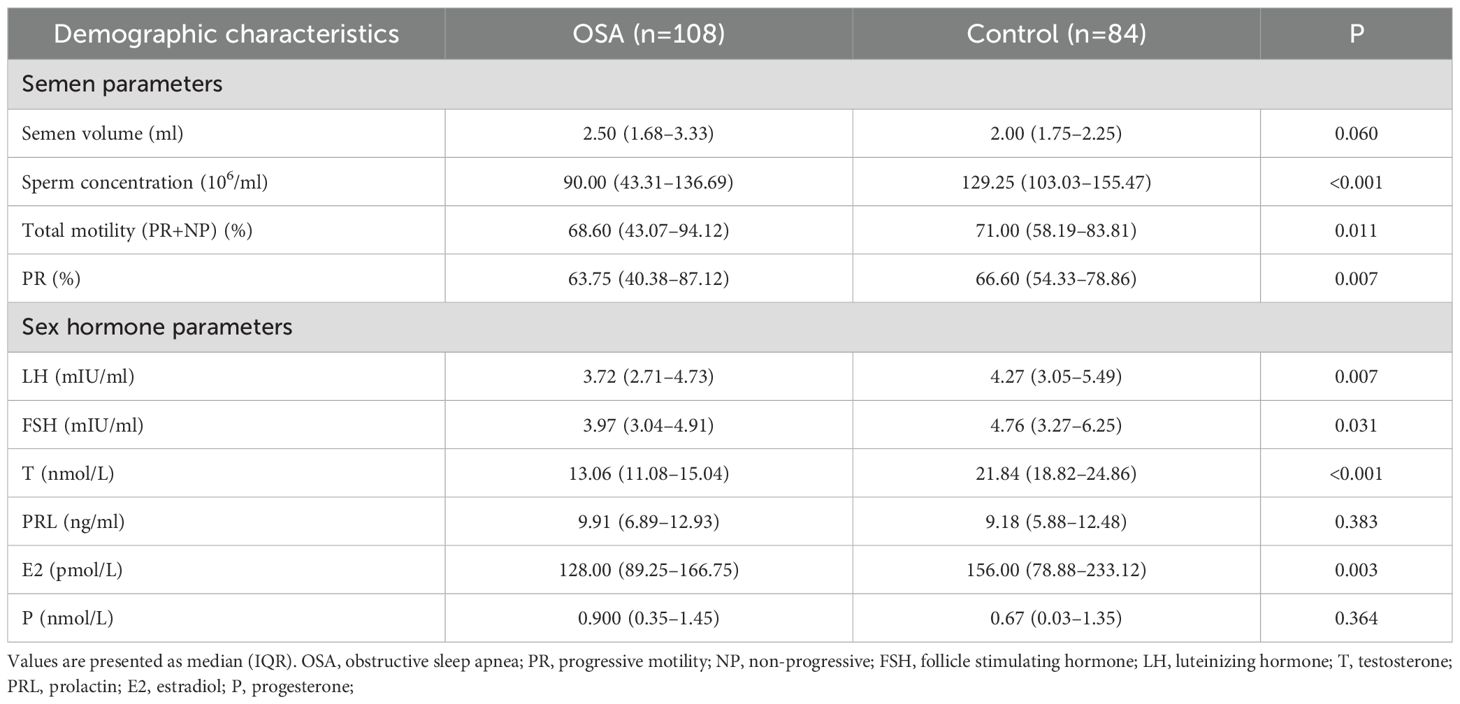Click OSA value 128.00 (89.25–166.75)
The image size is (1460, 704).
point(648,570)
